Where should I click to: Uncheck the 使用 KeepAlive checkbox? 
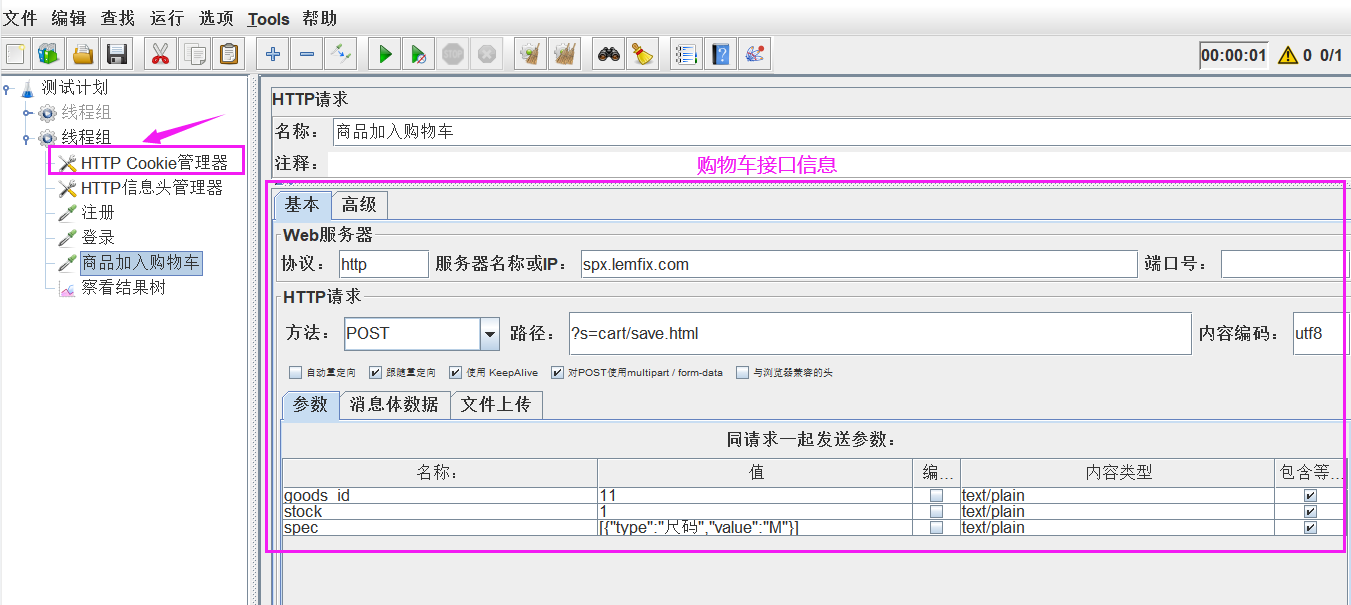coord(456,373)
